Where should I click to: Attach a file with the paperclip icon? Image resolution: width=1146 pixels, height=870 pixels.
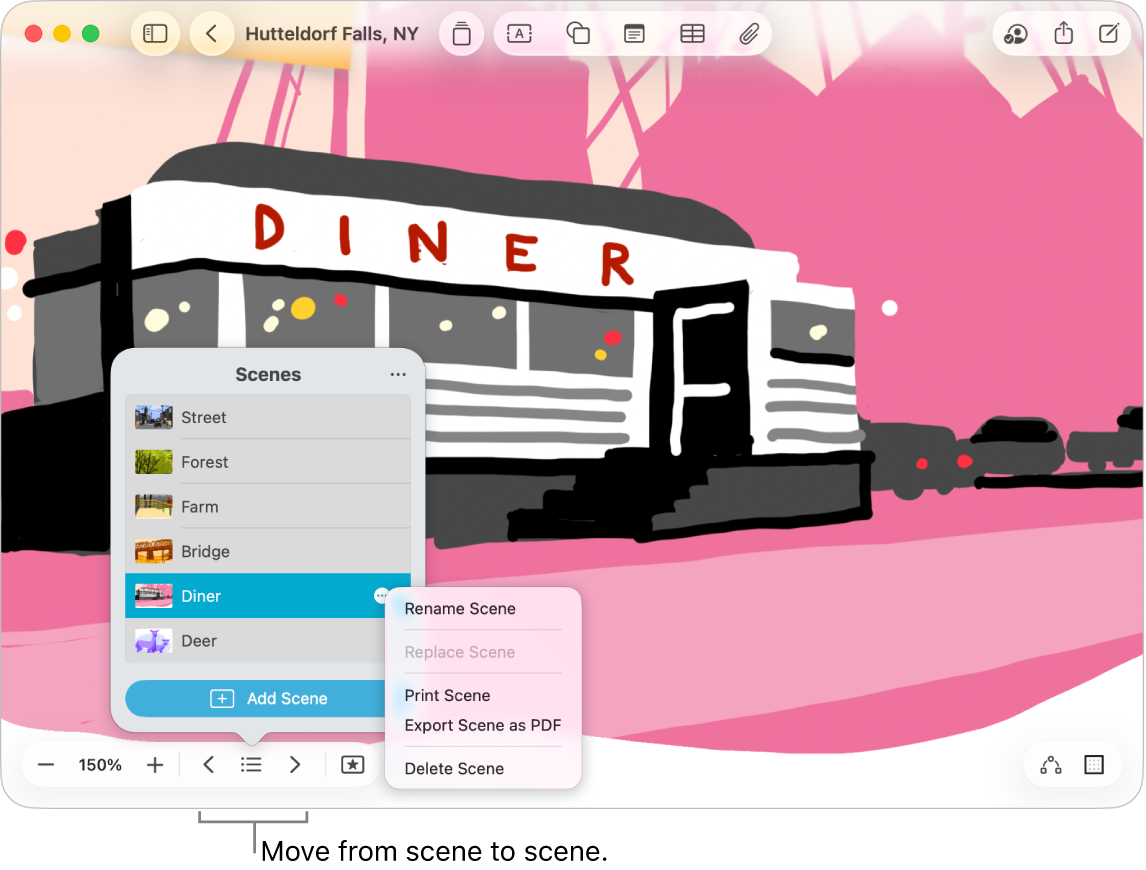tap(748, 33)
